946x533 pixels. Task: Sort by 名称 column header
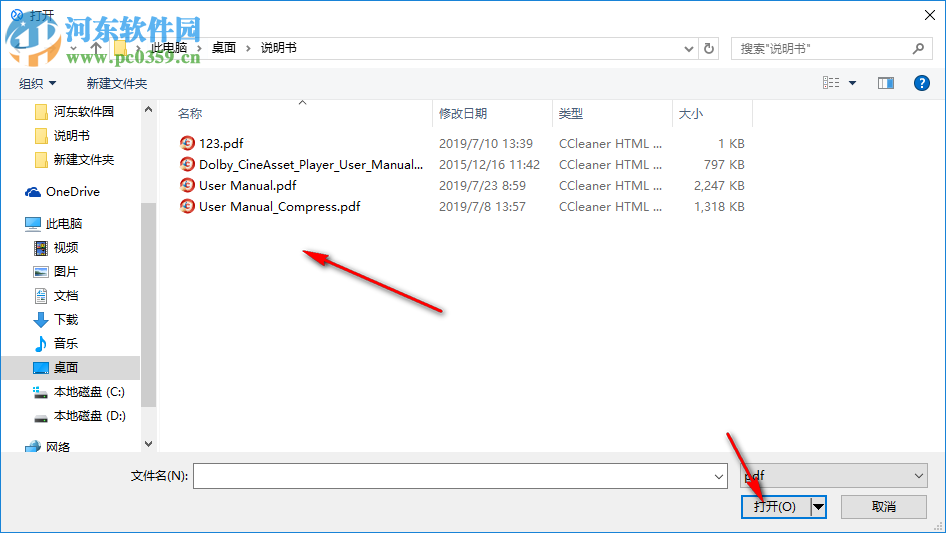pos(190,113)
